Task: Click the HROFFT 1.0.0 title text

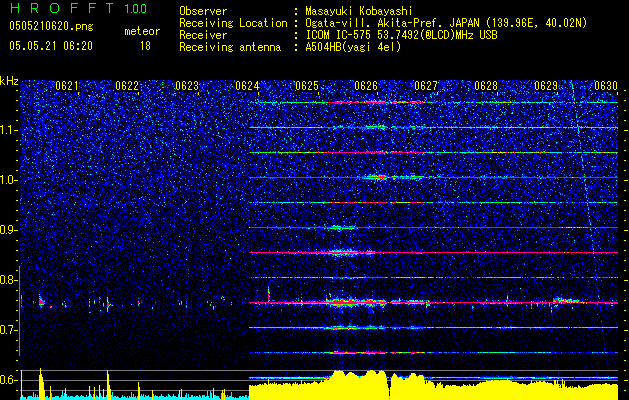Action: [78, 8]
